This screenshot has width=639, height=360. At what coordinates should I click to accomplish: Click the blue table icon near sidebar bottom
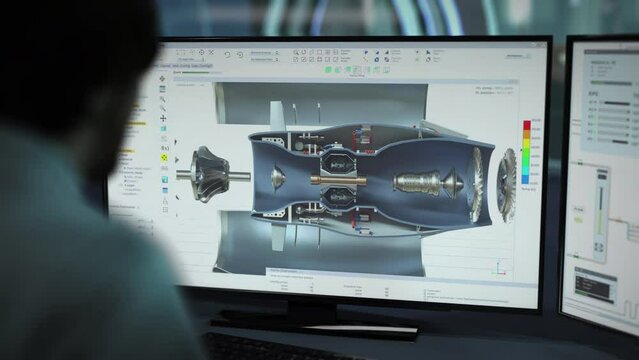(x=165, y=190)
